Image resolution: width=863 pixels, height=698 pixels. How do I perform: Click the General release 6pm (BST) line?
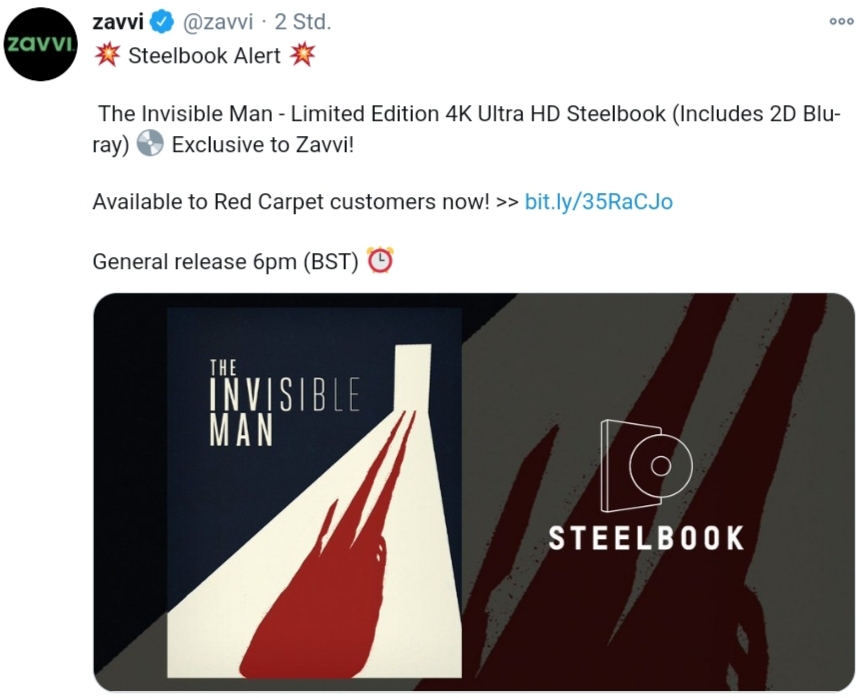(225, 261)
